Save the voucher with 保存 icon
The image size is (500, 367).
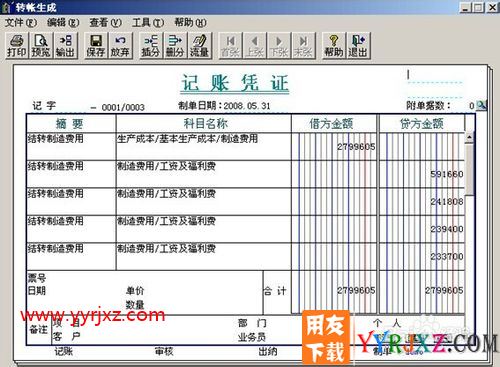point(96,46)
